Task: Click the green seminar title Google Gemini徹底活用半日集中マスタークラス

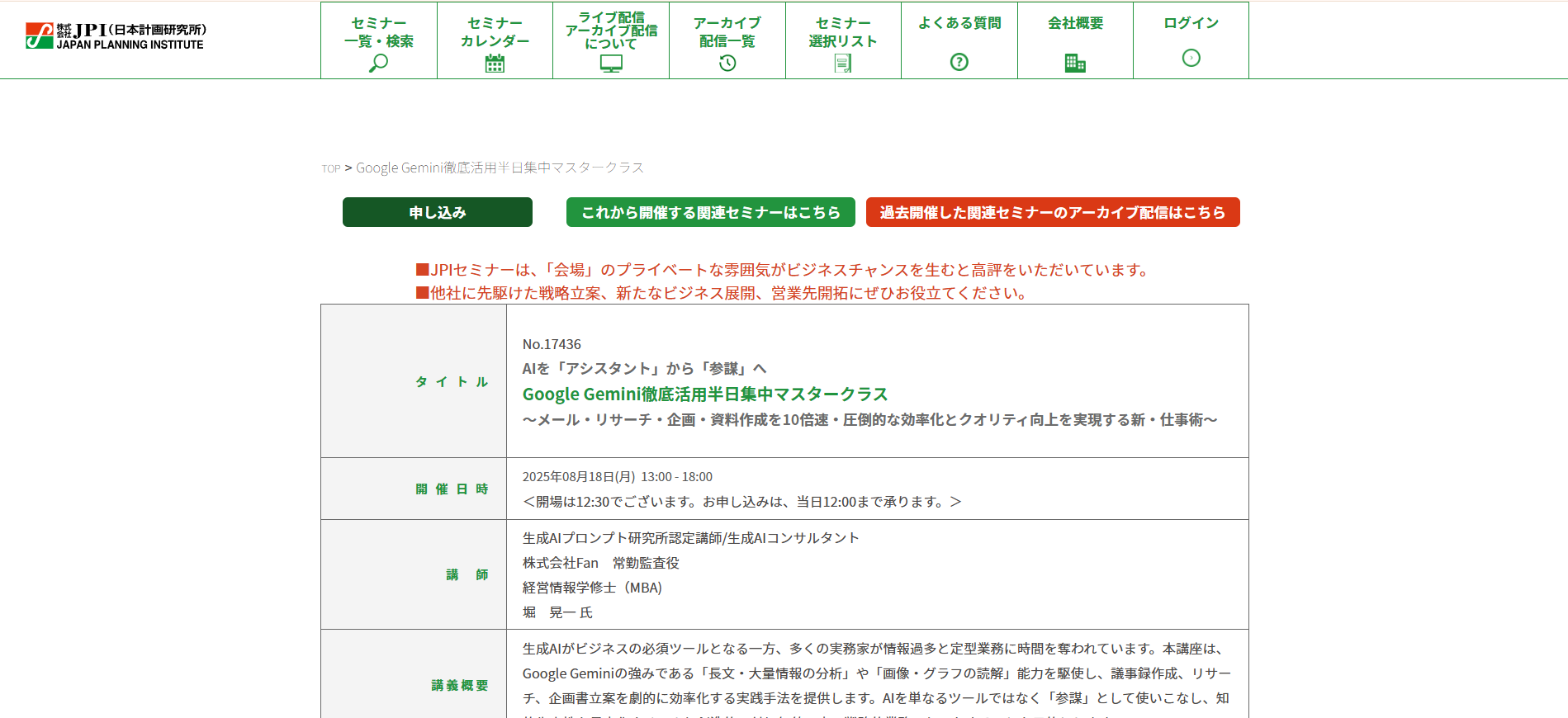Action: tap(705, 394)
